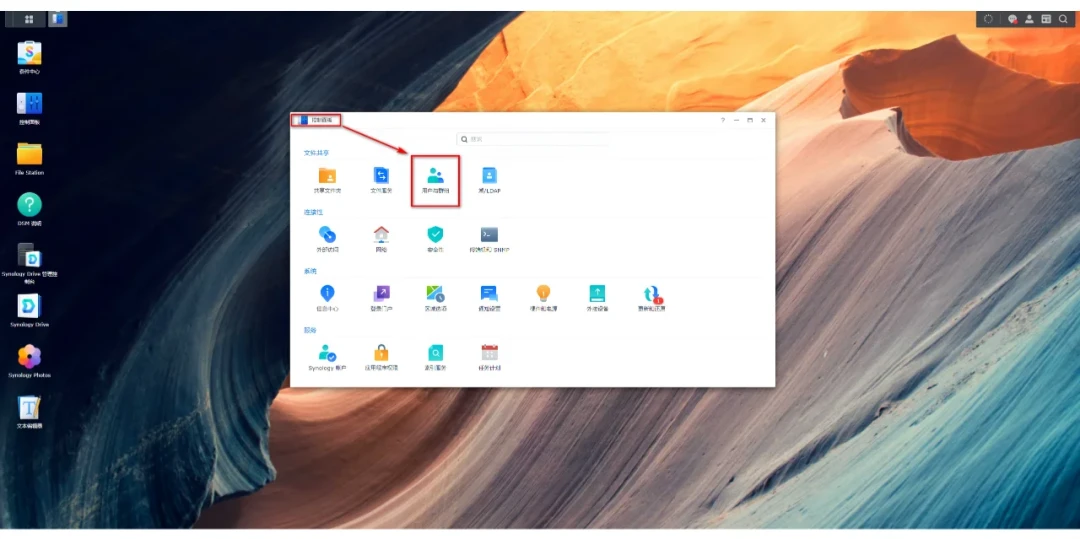
Task: Open Text Editor desktop shortcut
Action: tap(29, 412)
